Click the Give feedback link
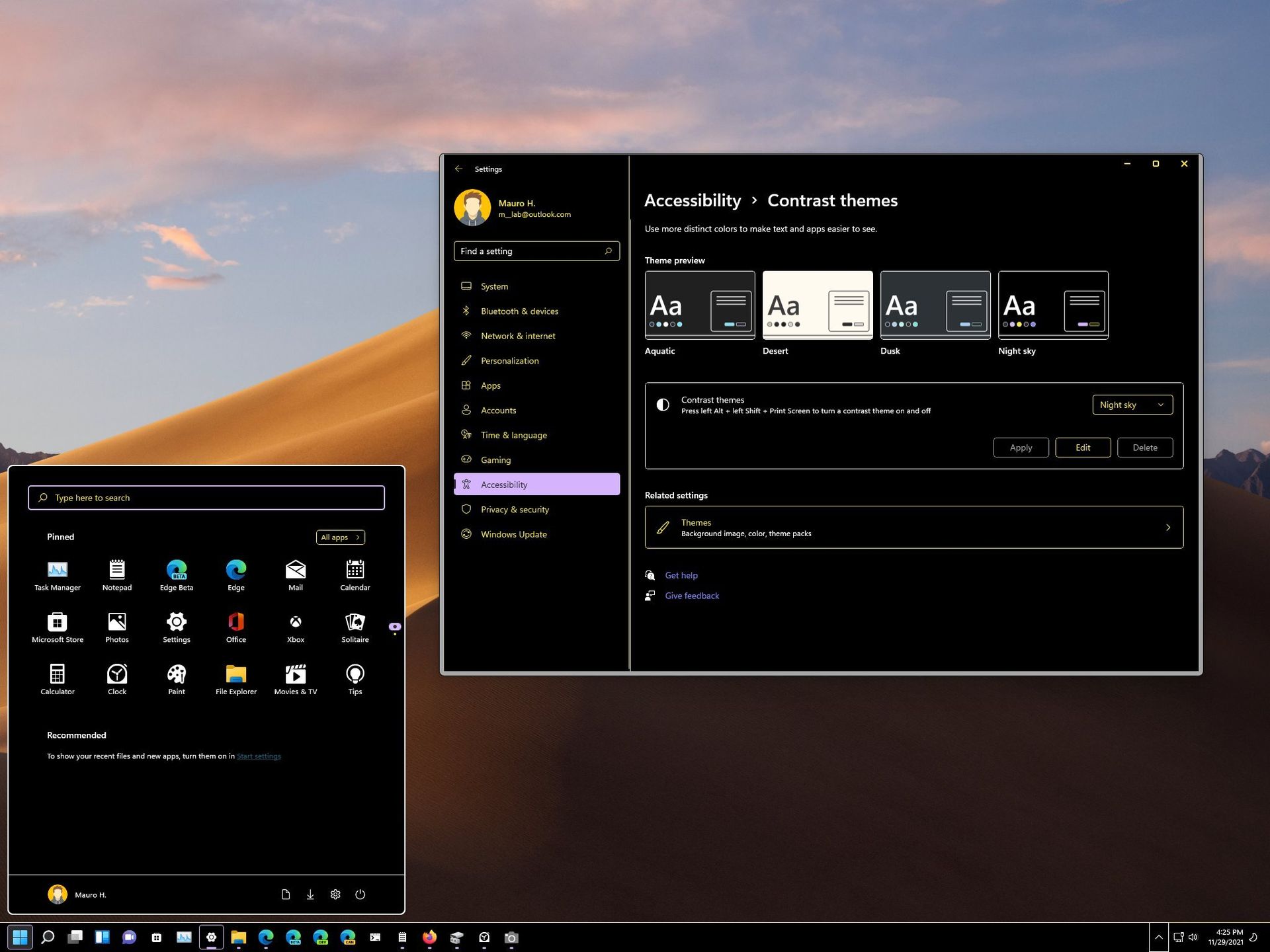 pyautogui.click(x=692, y=595)
